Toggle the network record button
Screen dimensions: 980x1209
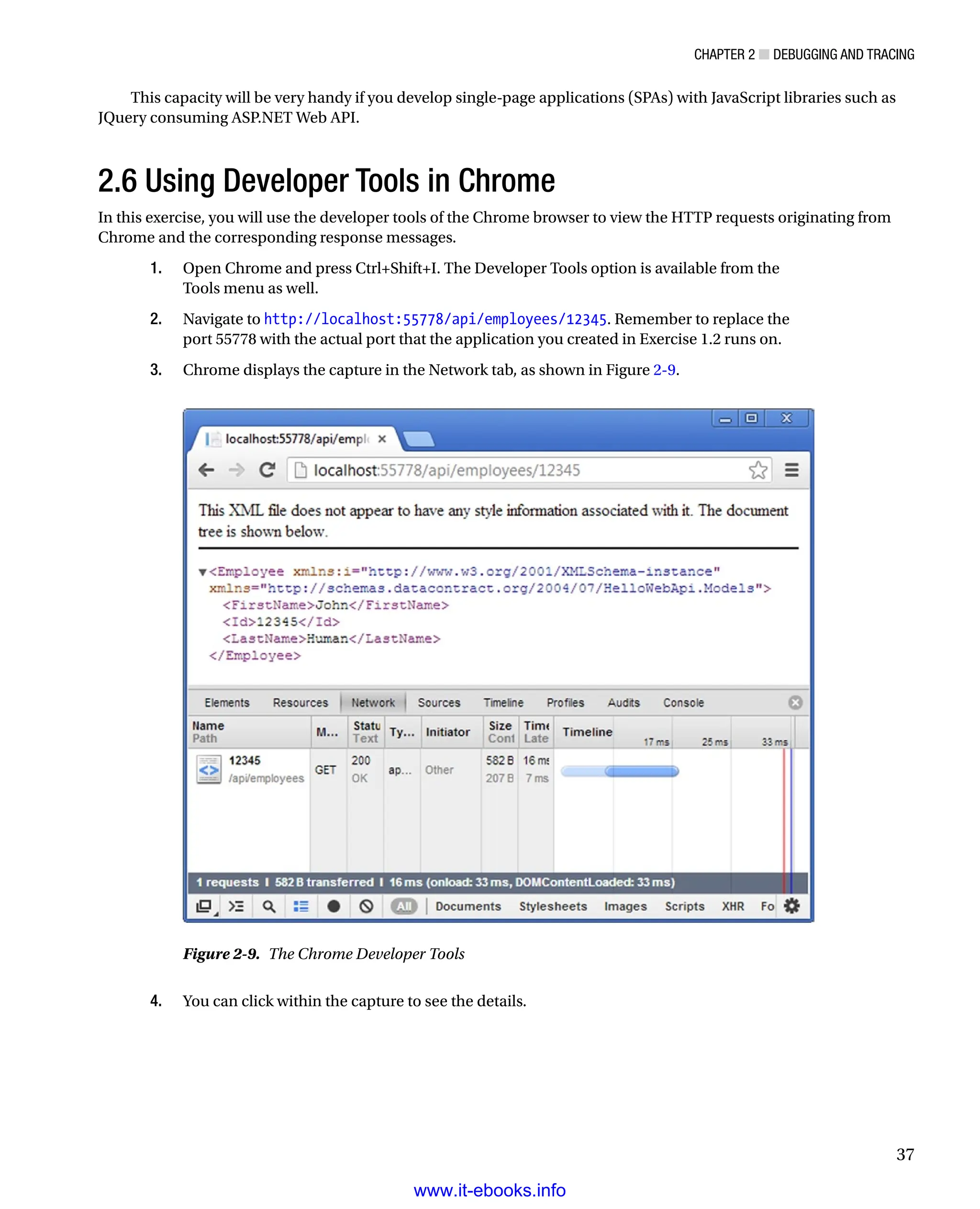click(334, 907)
